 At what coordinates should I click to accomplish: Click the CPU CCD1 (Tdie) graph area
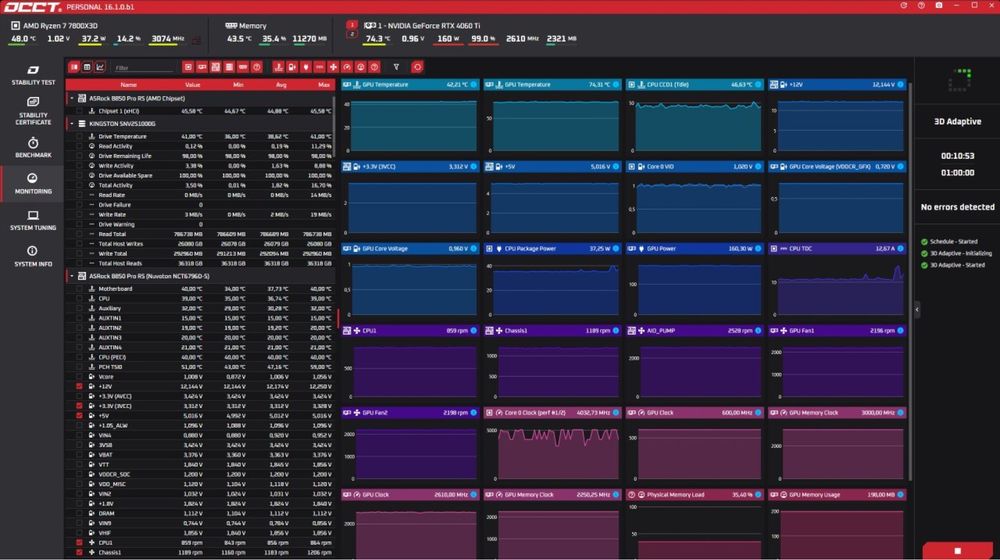(x=698, y=125)
